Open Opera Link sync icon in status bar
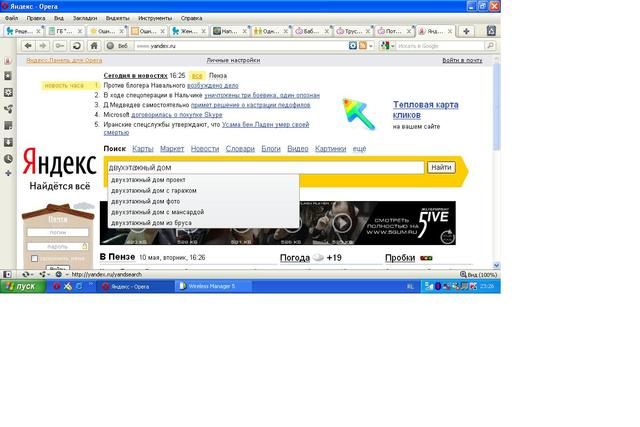 [x=26, y=274]
